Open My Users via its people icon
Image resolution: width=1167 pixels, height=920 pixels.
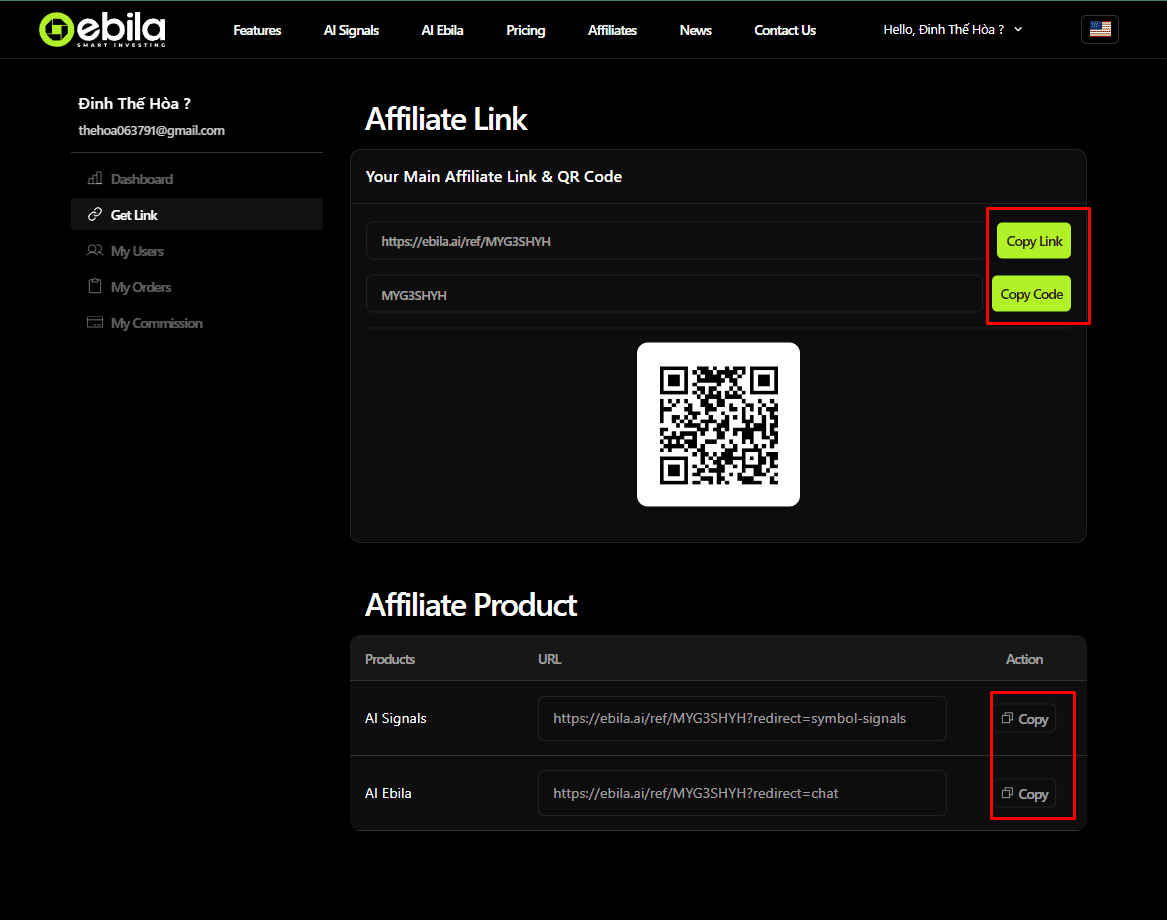[x=93, y=250]
